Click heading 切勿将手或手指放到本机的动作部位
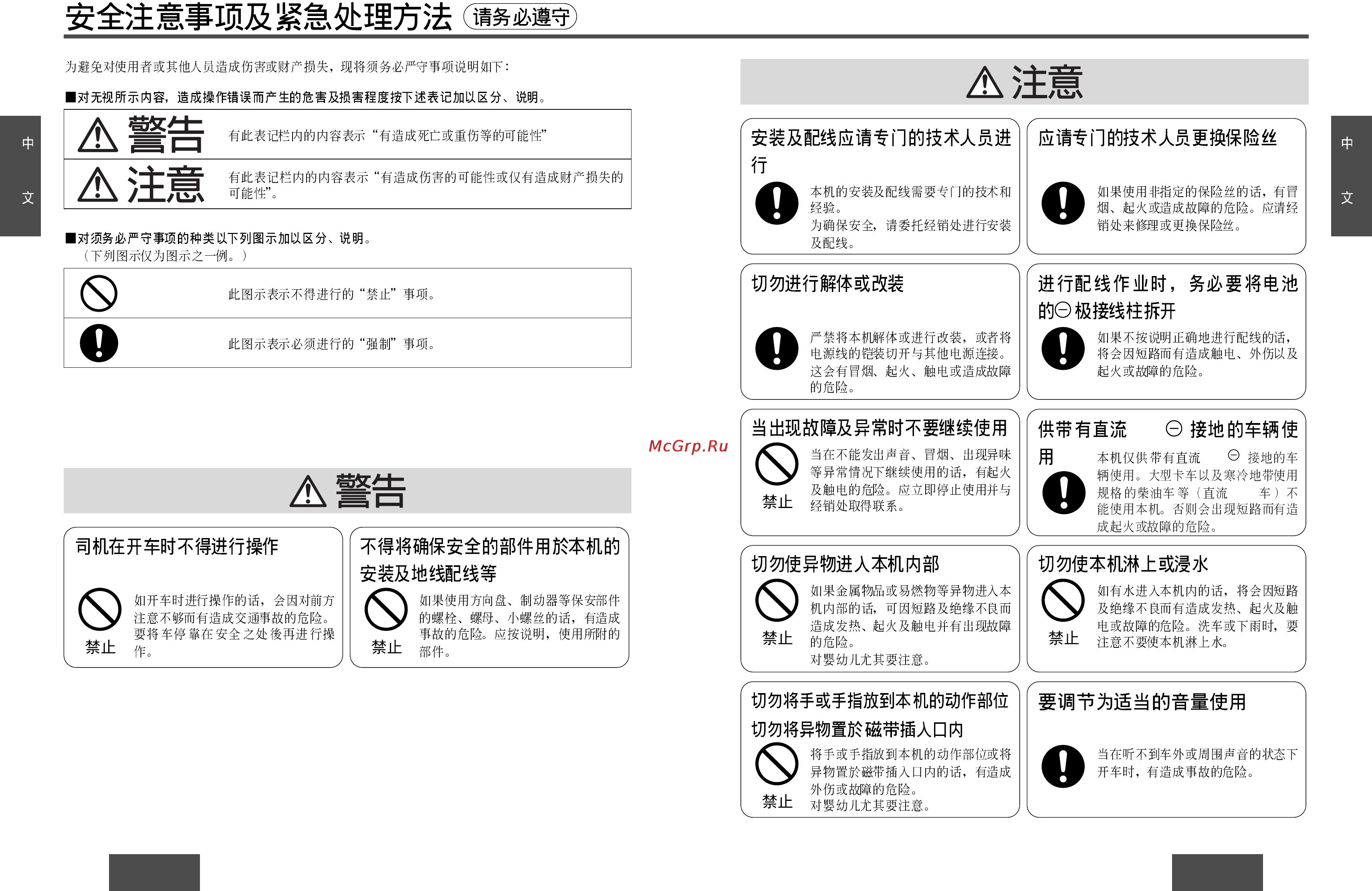Screen dimensions: 1372x891 pos(880,700)
